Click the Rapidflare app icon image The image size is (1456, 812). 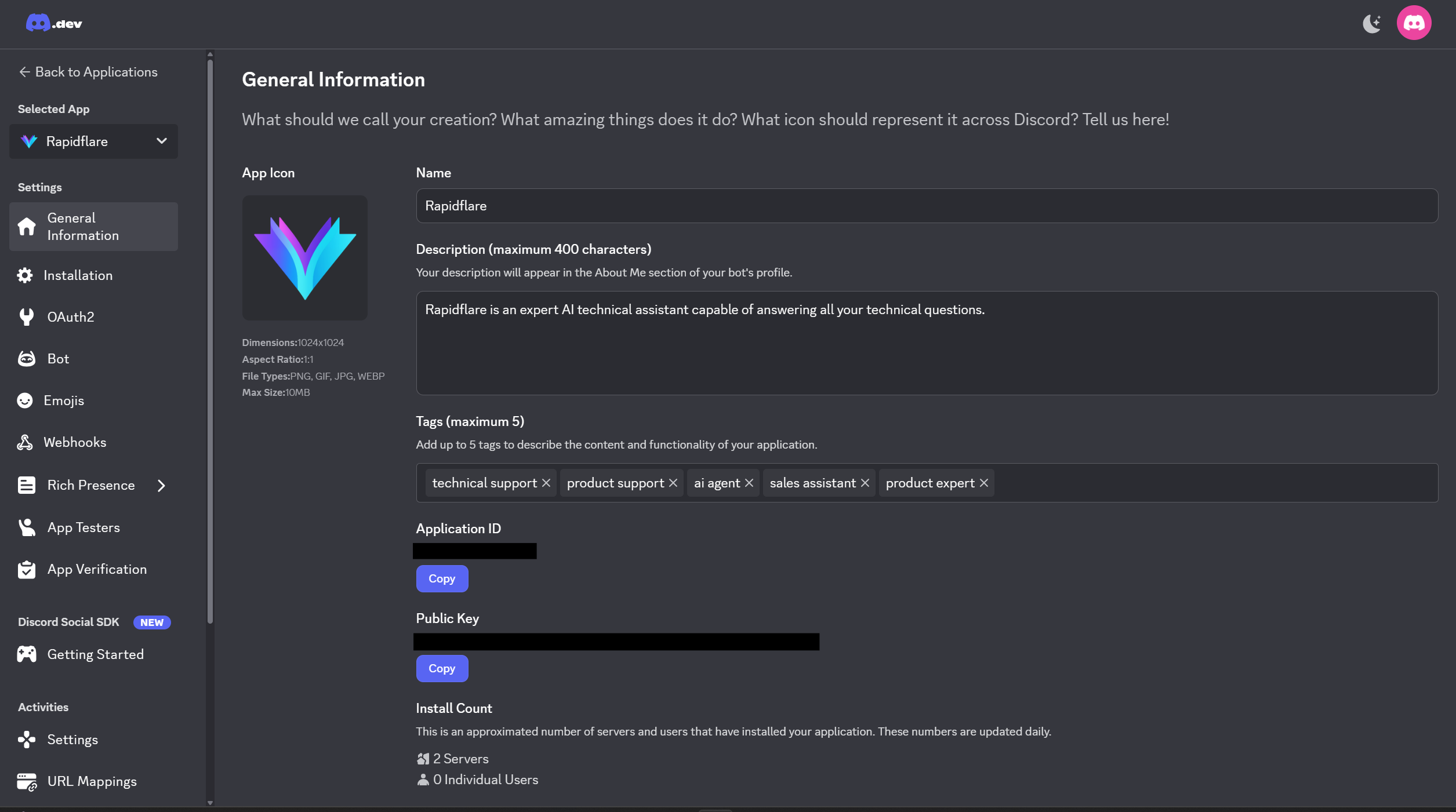point(304,258)
